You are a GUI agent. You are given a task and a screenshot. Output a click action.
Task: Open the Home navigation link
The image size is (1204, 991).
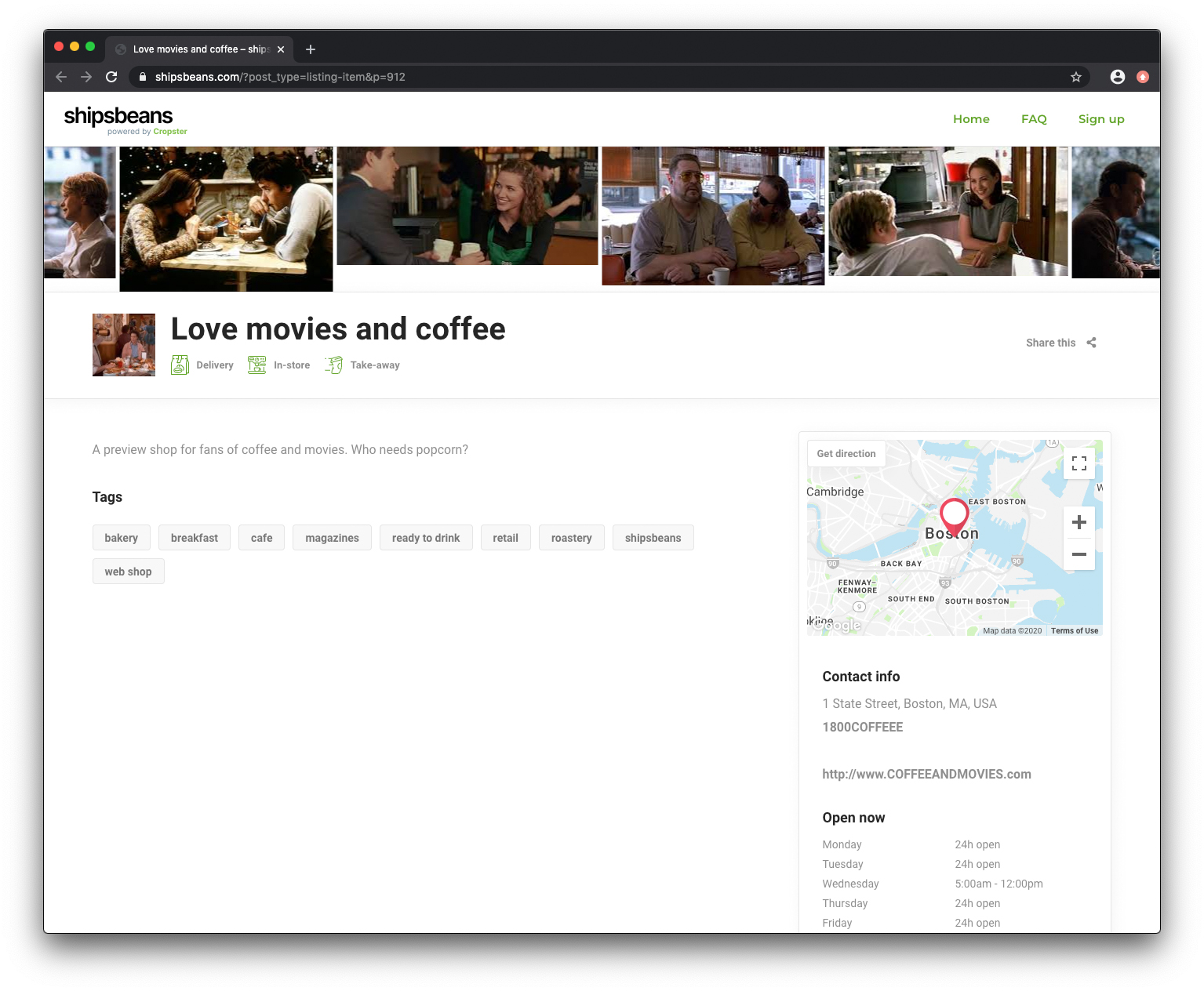click(971, 119)
